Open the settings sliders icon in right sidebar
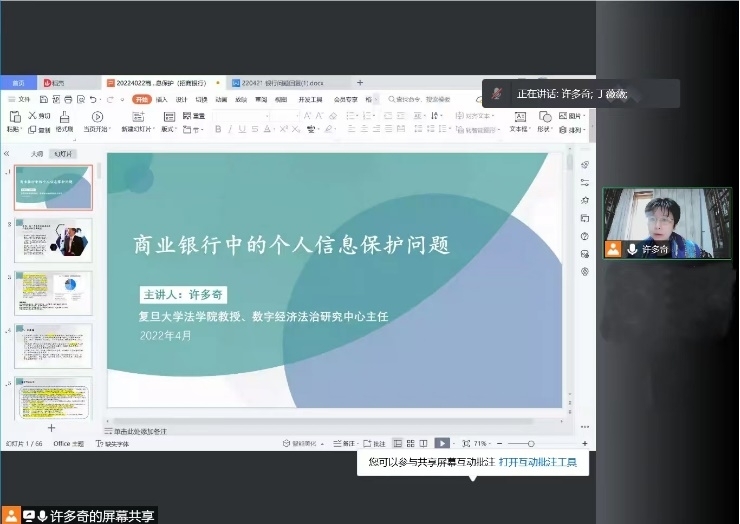Screen dimensions: 740x524 point(584,182)
